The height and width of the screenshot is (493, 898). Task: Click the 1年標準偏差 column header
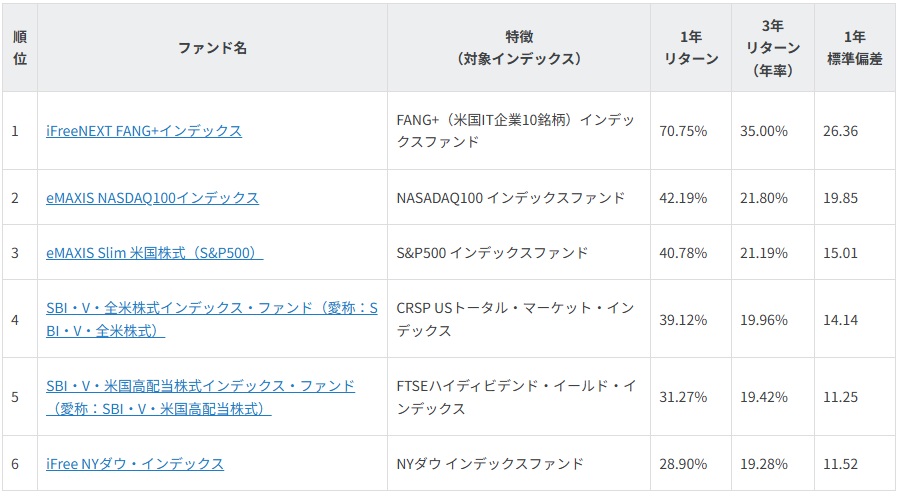854,48
